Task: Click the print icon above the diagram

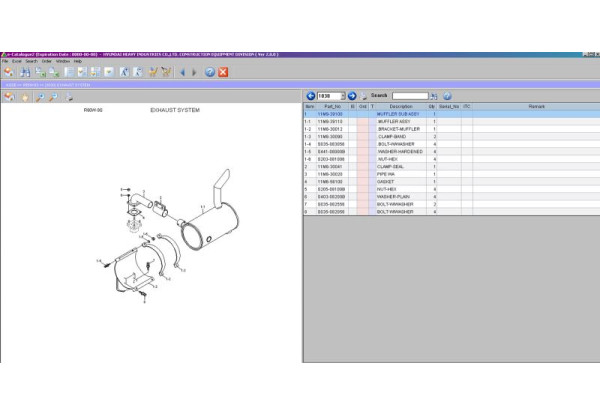Action: pos(69,97)
